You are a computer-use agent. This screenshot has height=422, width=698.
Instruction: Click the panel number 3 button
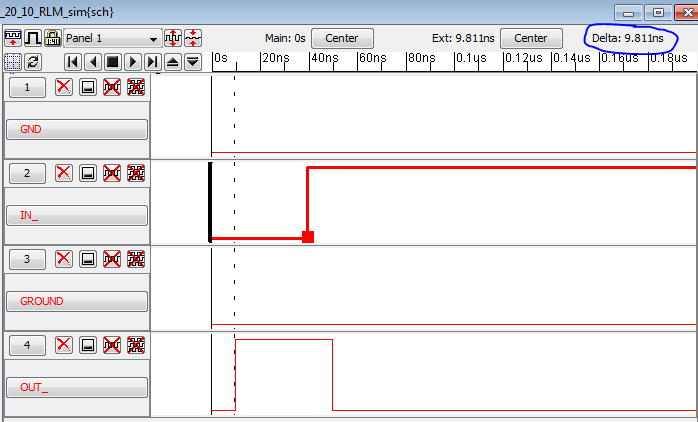pos(27,259)
